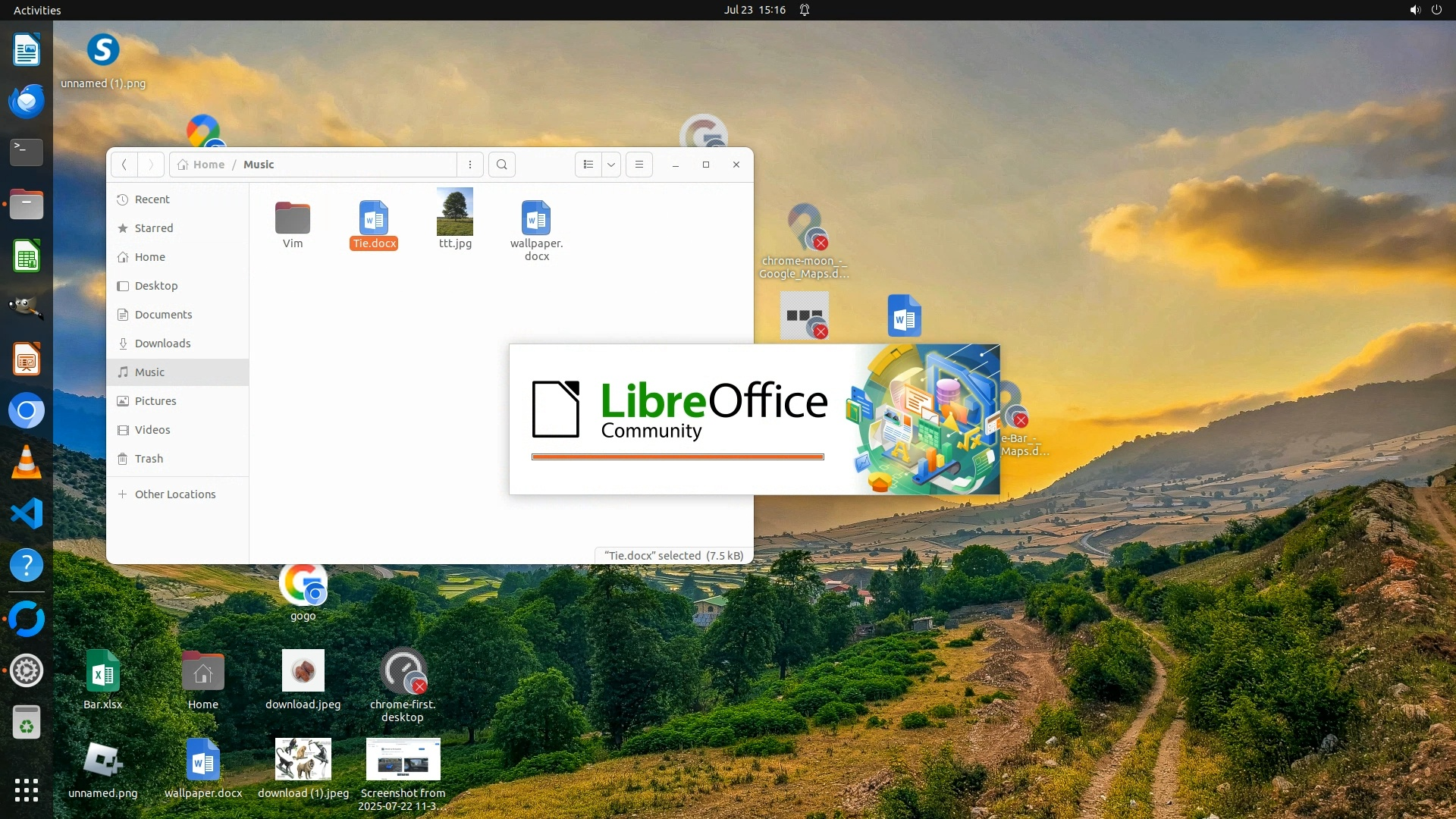Select the ttt.jpg tree thumbnail
Screen dimensions: 1456x819
coord(455,212)
